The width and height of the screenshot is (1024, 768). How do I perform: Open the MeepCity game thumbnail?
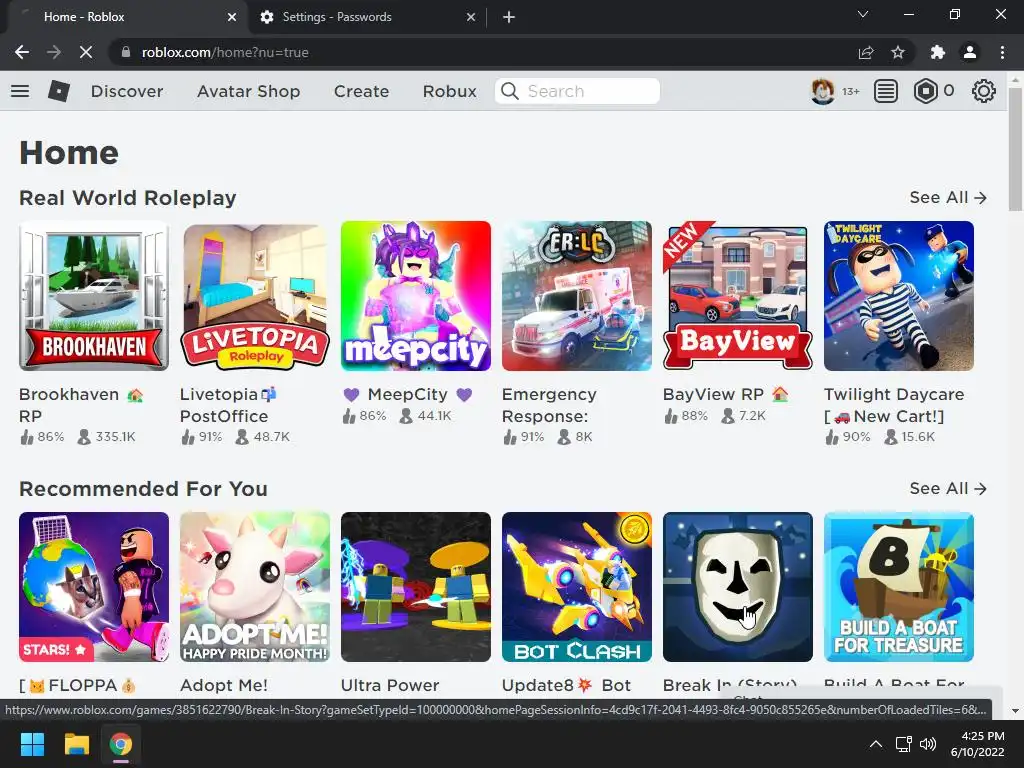416,296
